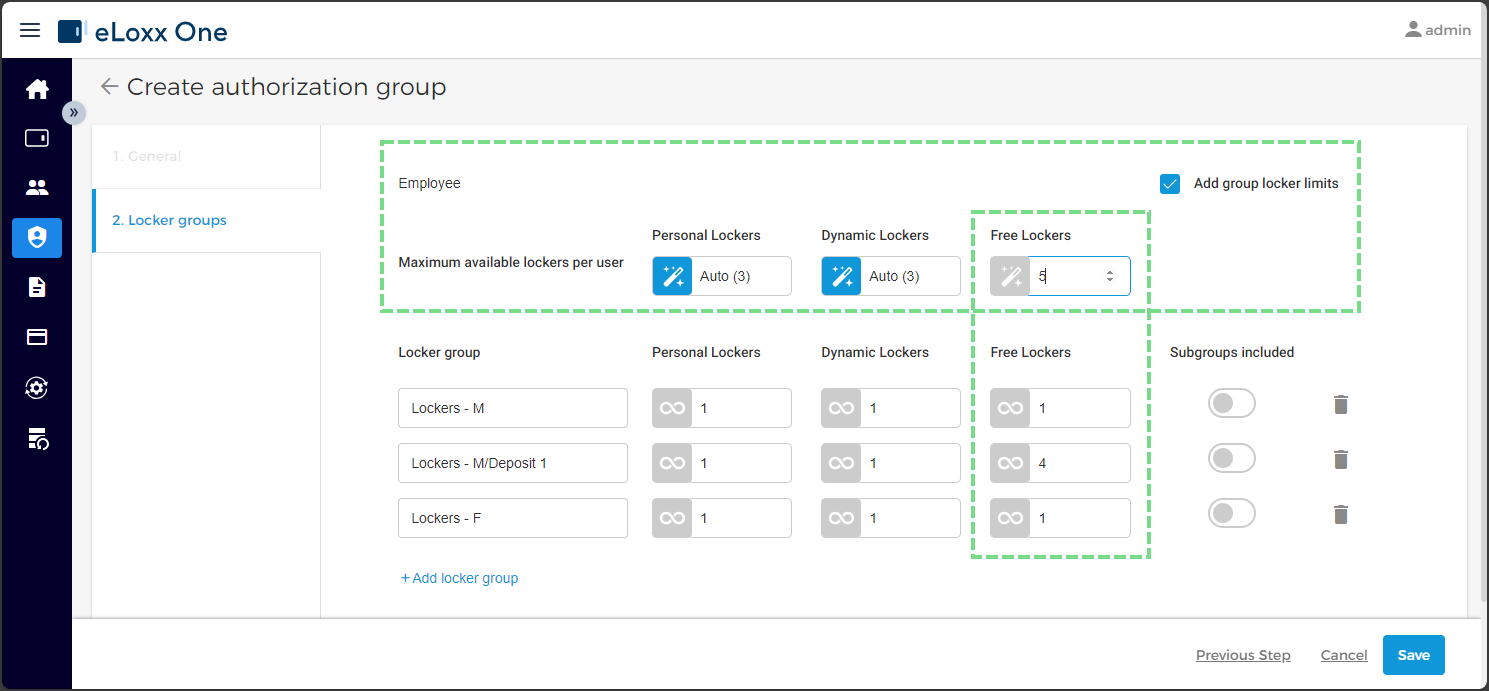Switch to the 1. General step

pyautogui.click(x=206, y=156)
